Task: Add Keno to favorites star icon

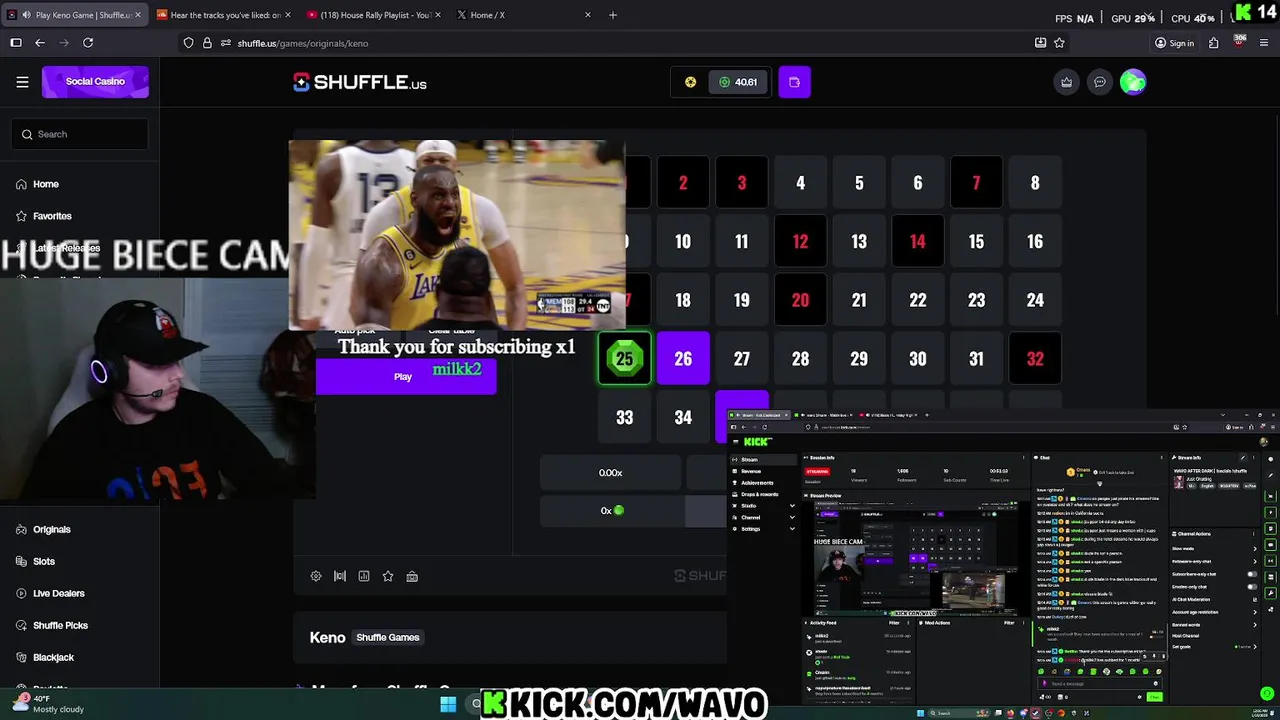Action: click(x=388, y=576)
